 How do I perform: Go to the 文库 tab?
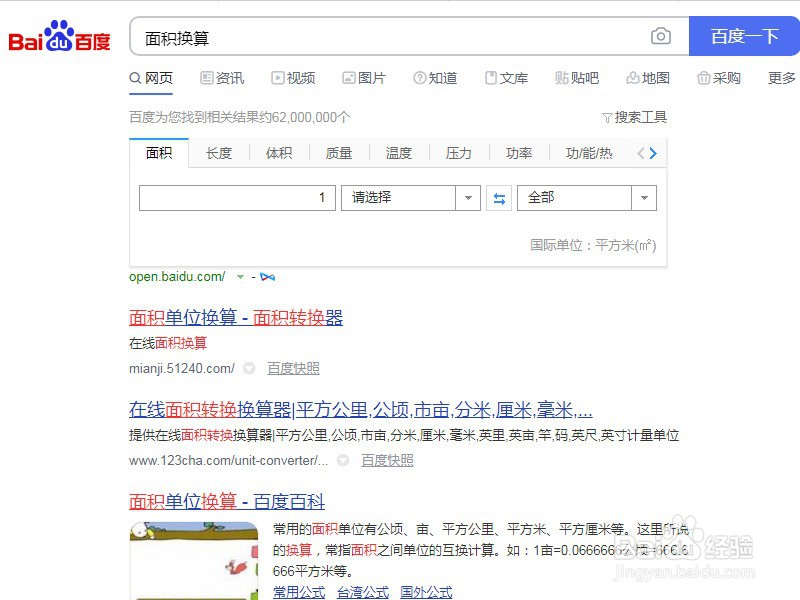click(506, 78)
